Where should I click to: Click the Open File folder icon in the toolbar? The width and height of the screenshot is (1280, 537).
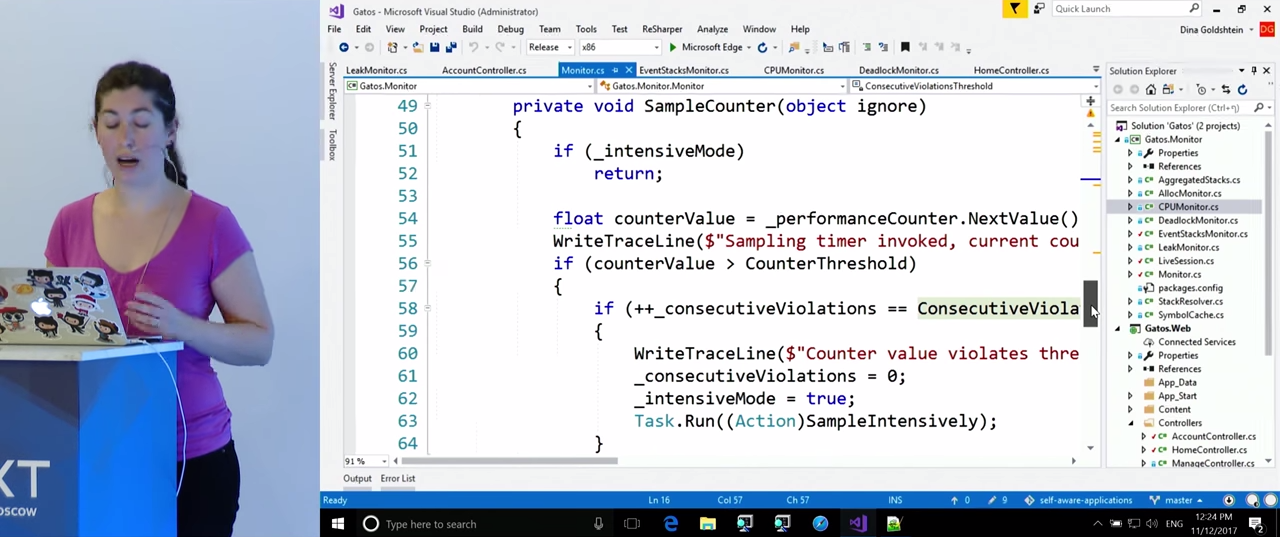coord(418,48)
